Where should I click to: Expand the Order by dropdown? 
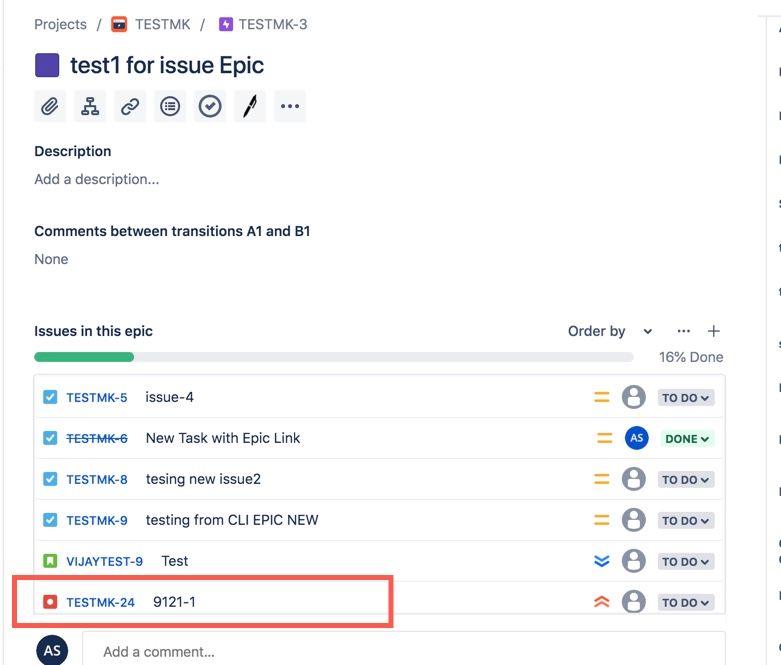(610, 331)
